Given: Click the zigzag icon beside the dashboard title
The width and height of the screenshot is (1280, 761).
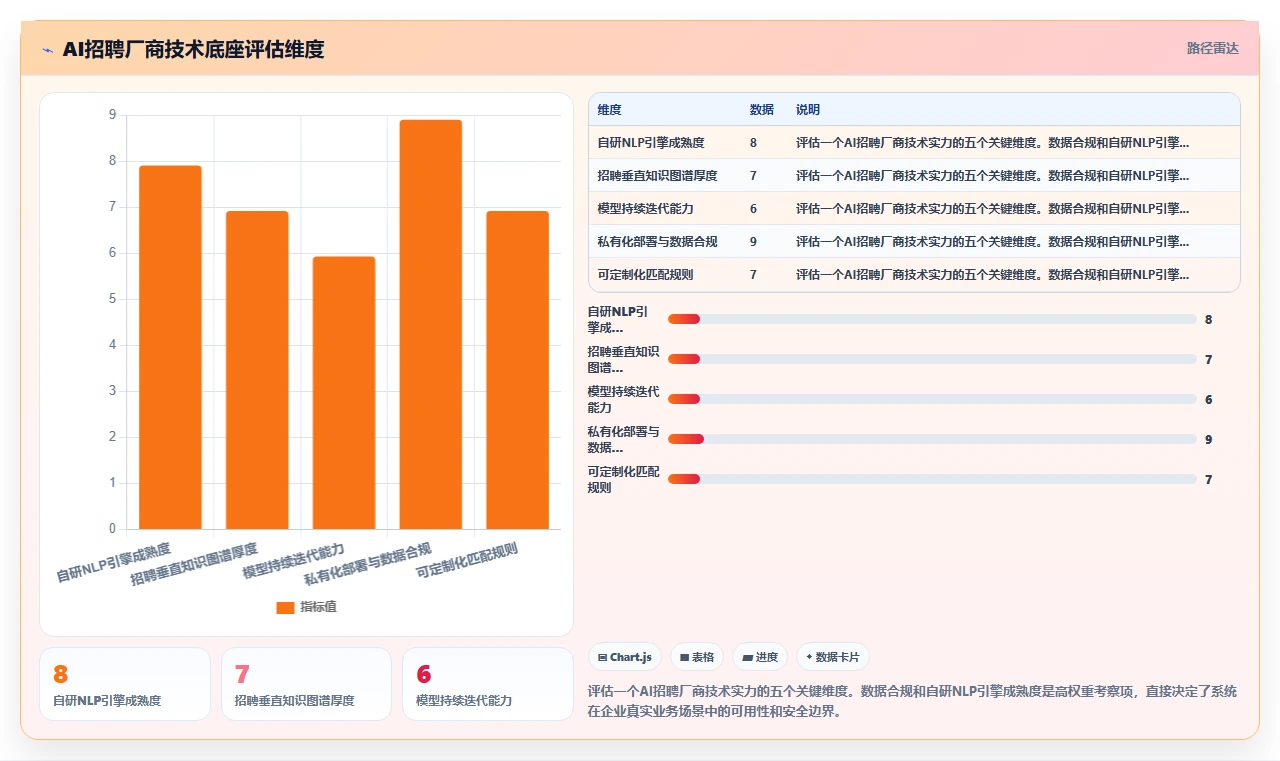Looking at the screenshot, I should point(48,49).
